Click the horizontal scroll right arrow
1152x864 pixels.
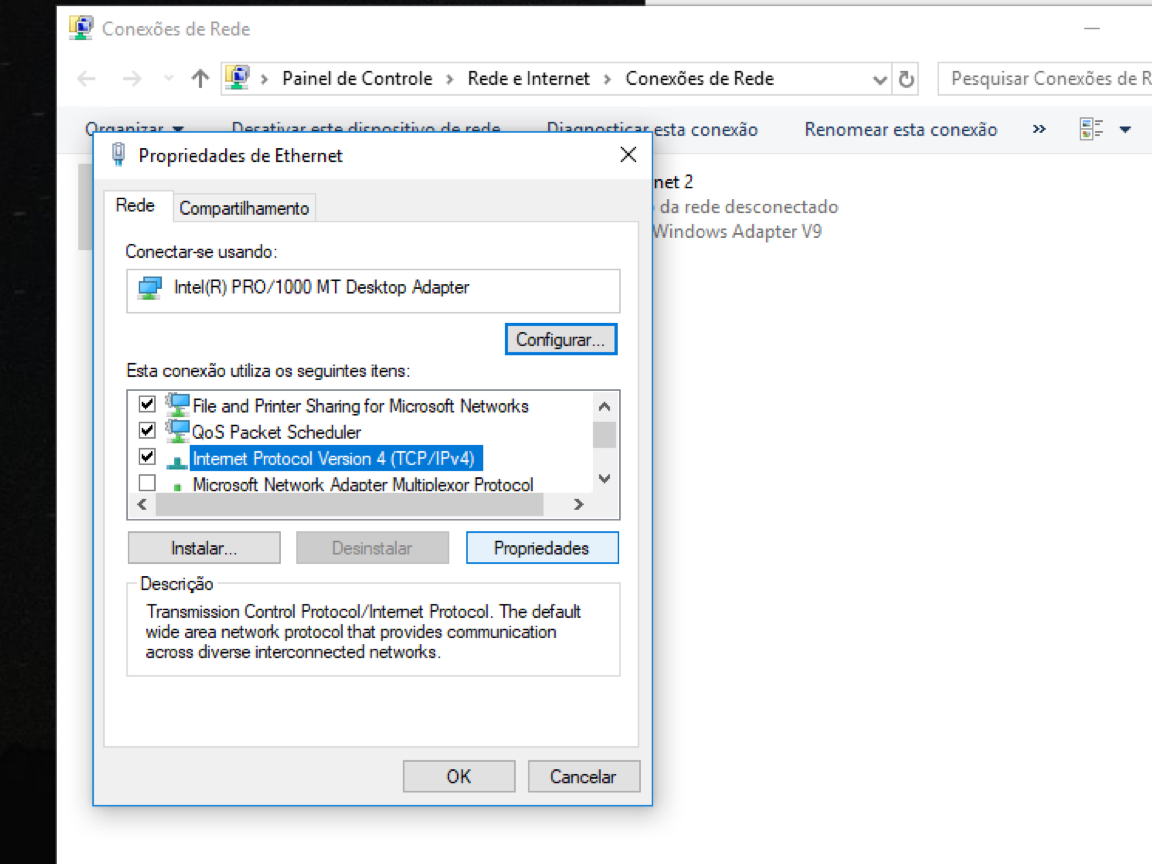click(578, 505)
